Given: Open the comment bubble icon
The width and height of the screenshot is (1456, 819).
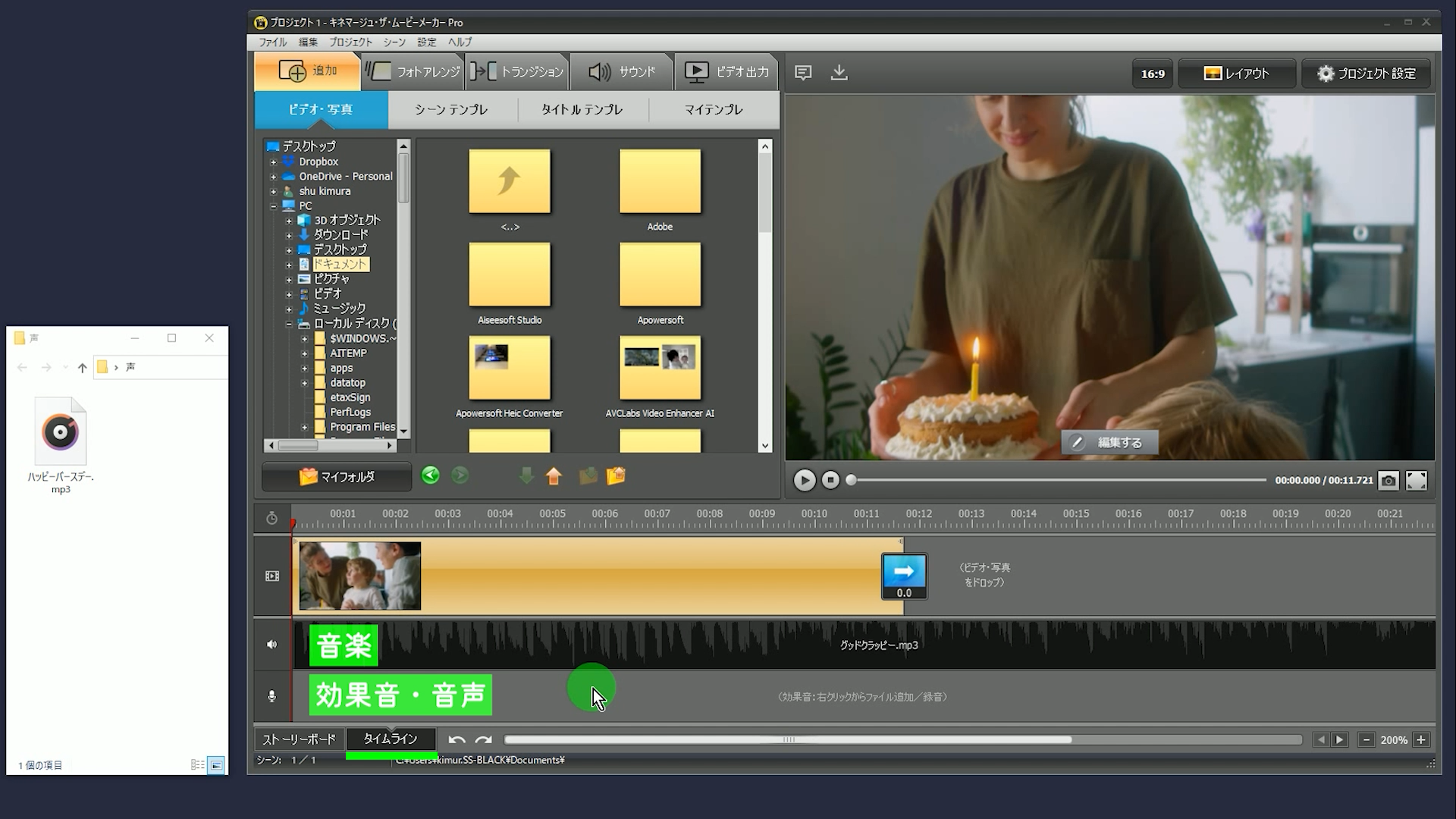Looking at the screenshot, I should click(x=803, y=73).
